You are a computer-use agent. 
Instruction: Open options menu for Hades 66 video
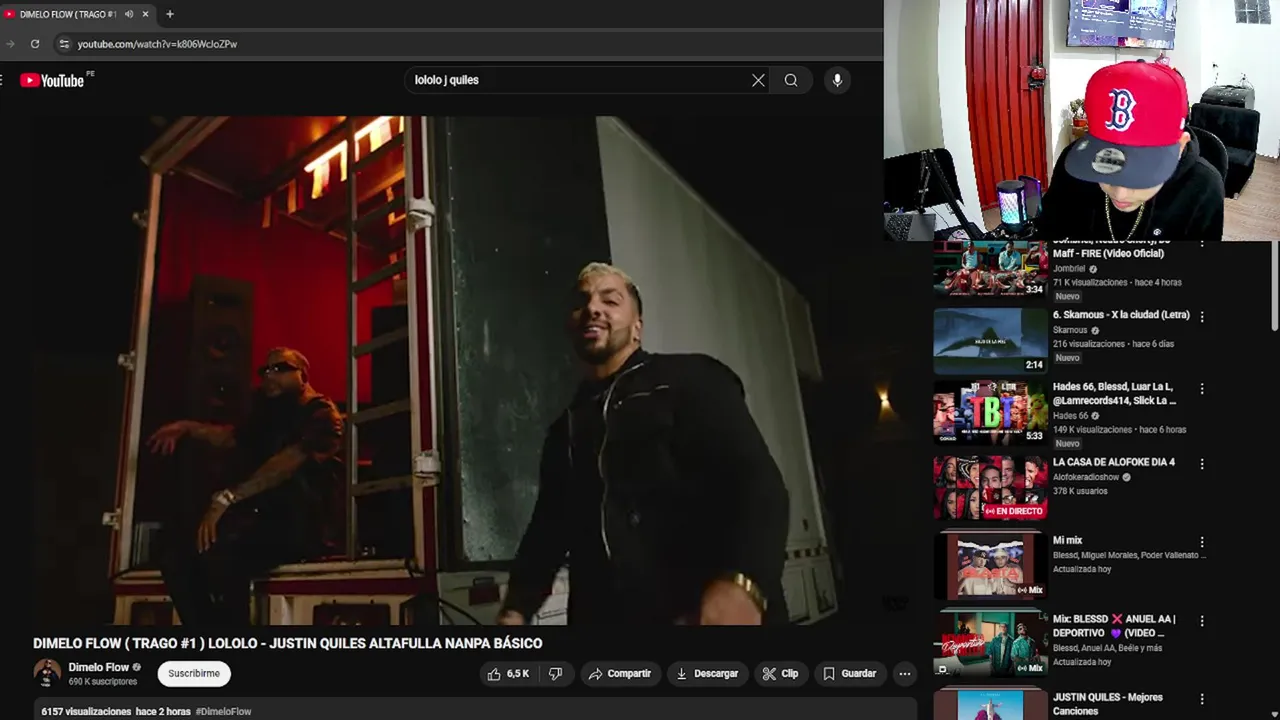1202,388
